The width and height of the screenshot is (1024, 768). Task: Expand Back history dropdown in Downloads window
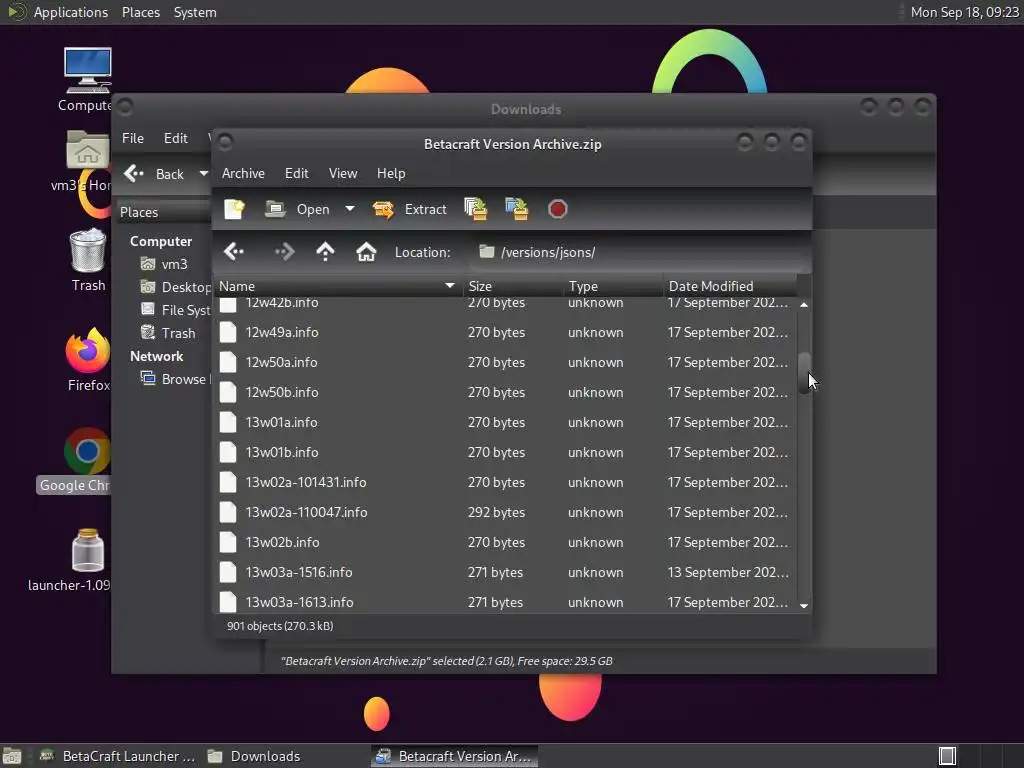pos(203,174)
